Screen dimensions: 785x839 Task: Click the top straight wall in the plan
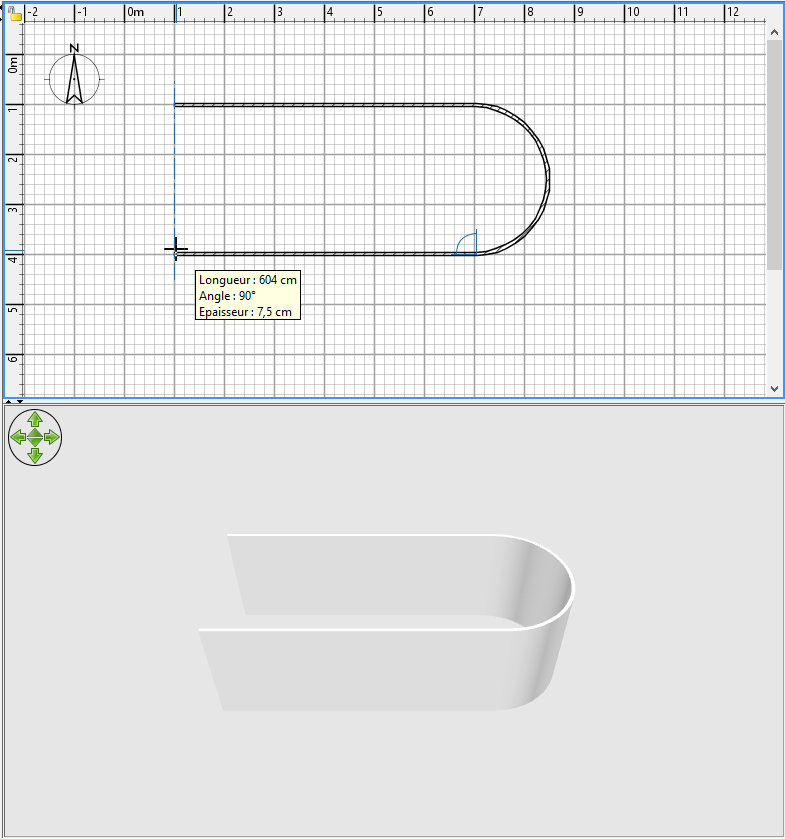point(324,105)
